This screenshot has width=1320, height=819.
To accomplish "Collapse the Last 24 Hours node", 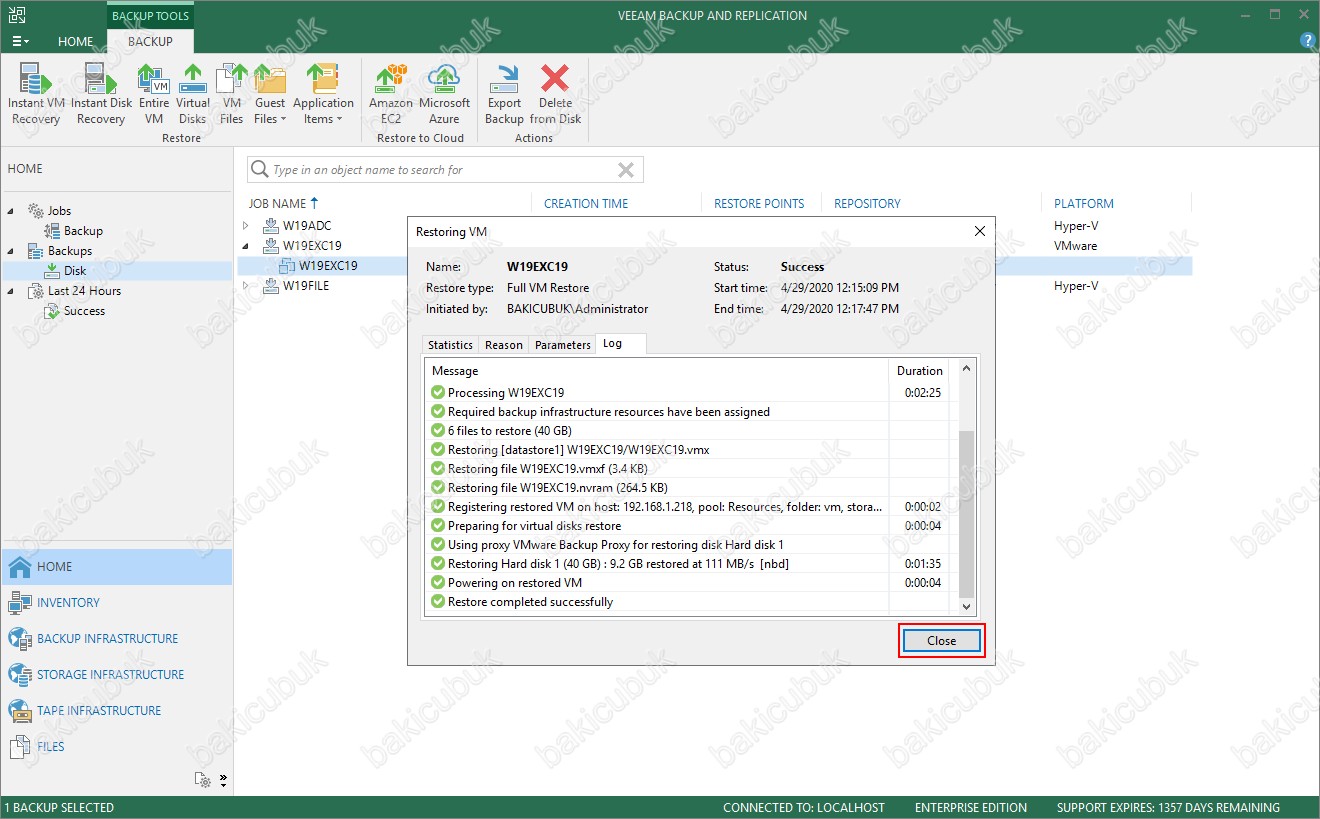I will pos(12,291).
